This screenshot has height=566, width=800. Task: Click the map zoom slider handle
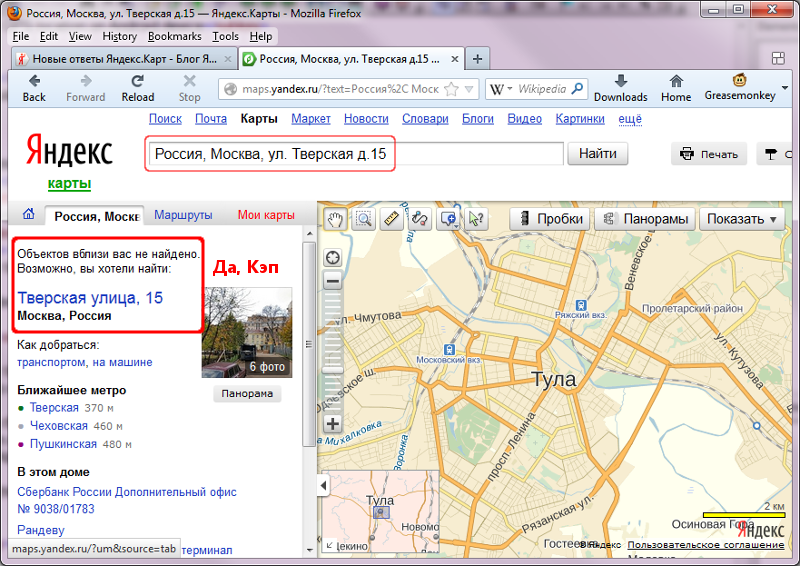point(333,370)
